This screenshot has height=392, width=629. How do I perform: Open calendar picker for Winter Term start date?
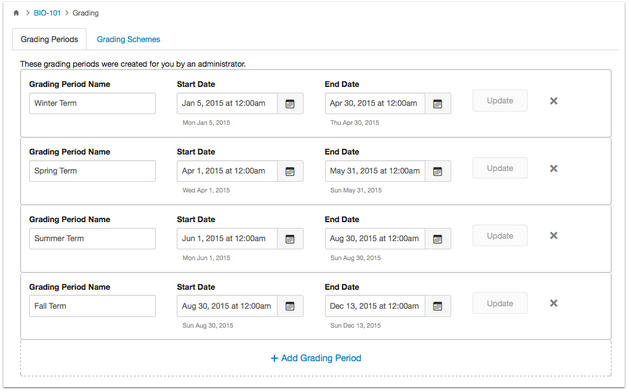click(290, 104)
